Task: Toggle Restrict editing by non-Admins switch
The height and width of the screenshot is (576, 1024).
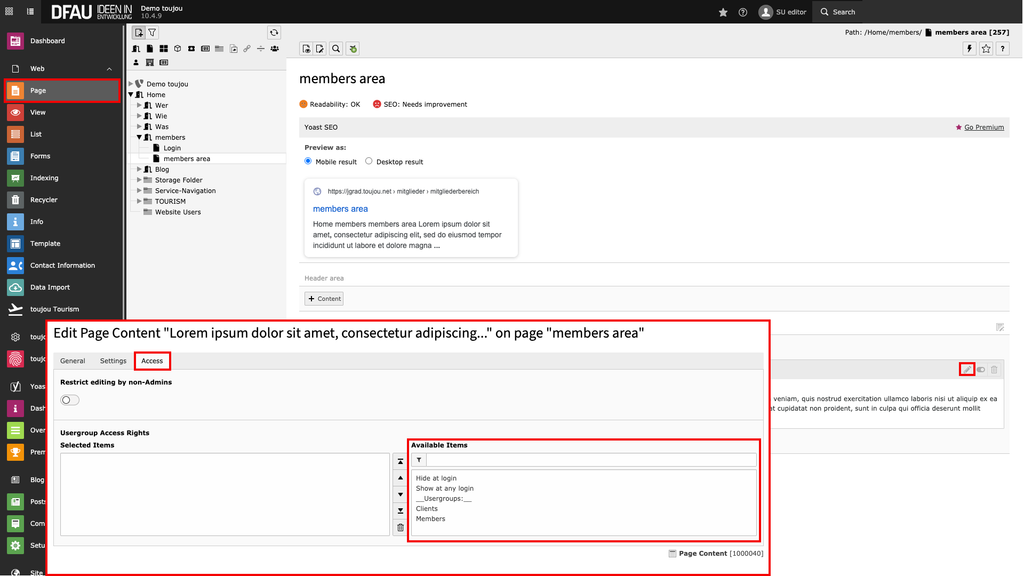Action: [70, 400]
